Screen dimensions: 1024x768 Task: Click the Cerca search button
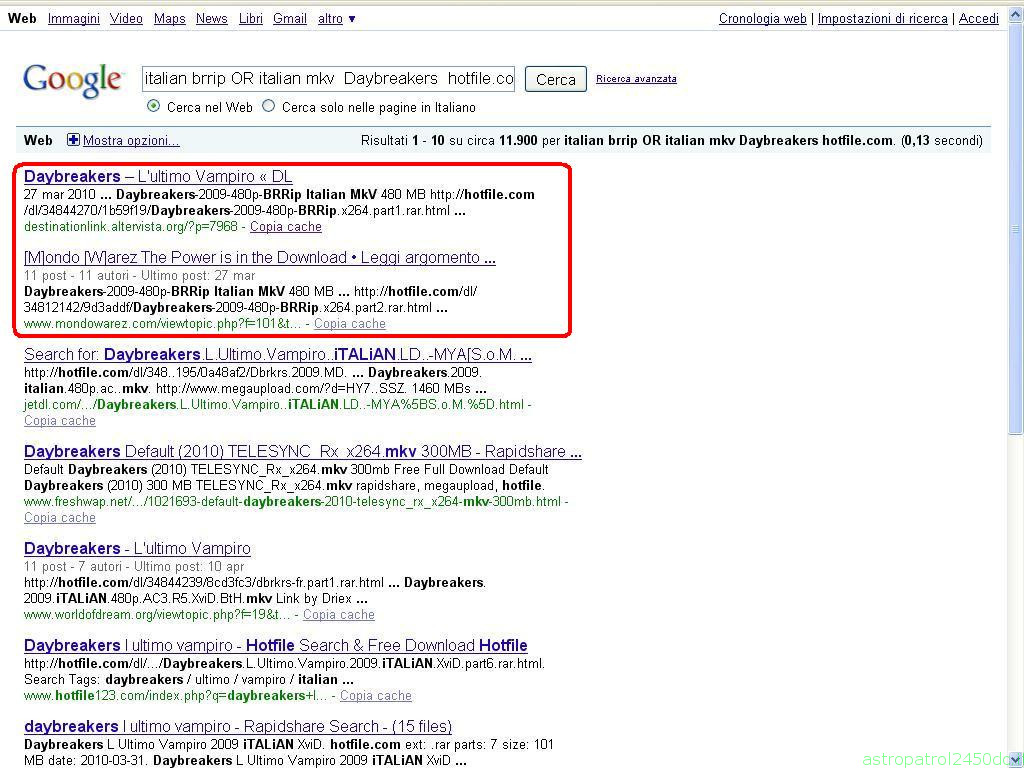tap(556, 80)
